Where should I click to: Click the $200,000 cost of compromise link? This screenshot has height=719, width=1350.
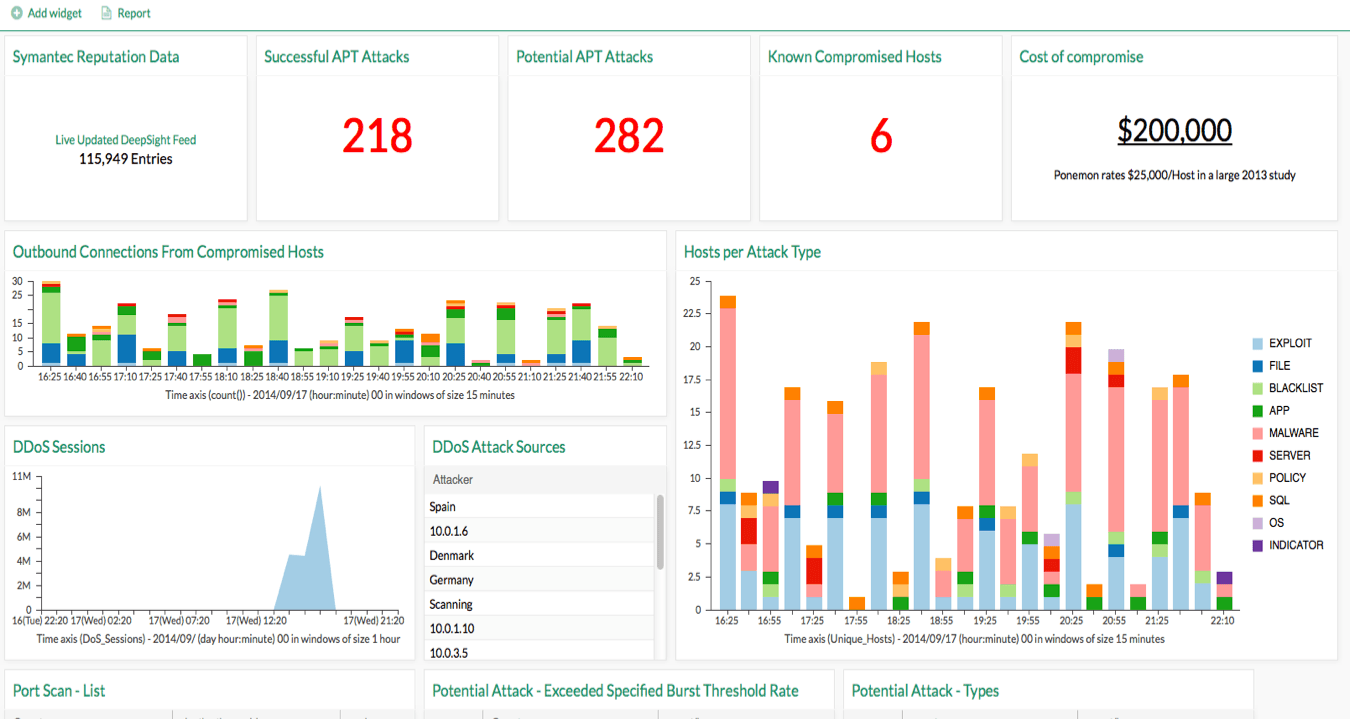click(1174, 131)
